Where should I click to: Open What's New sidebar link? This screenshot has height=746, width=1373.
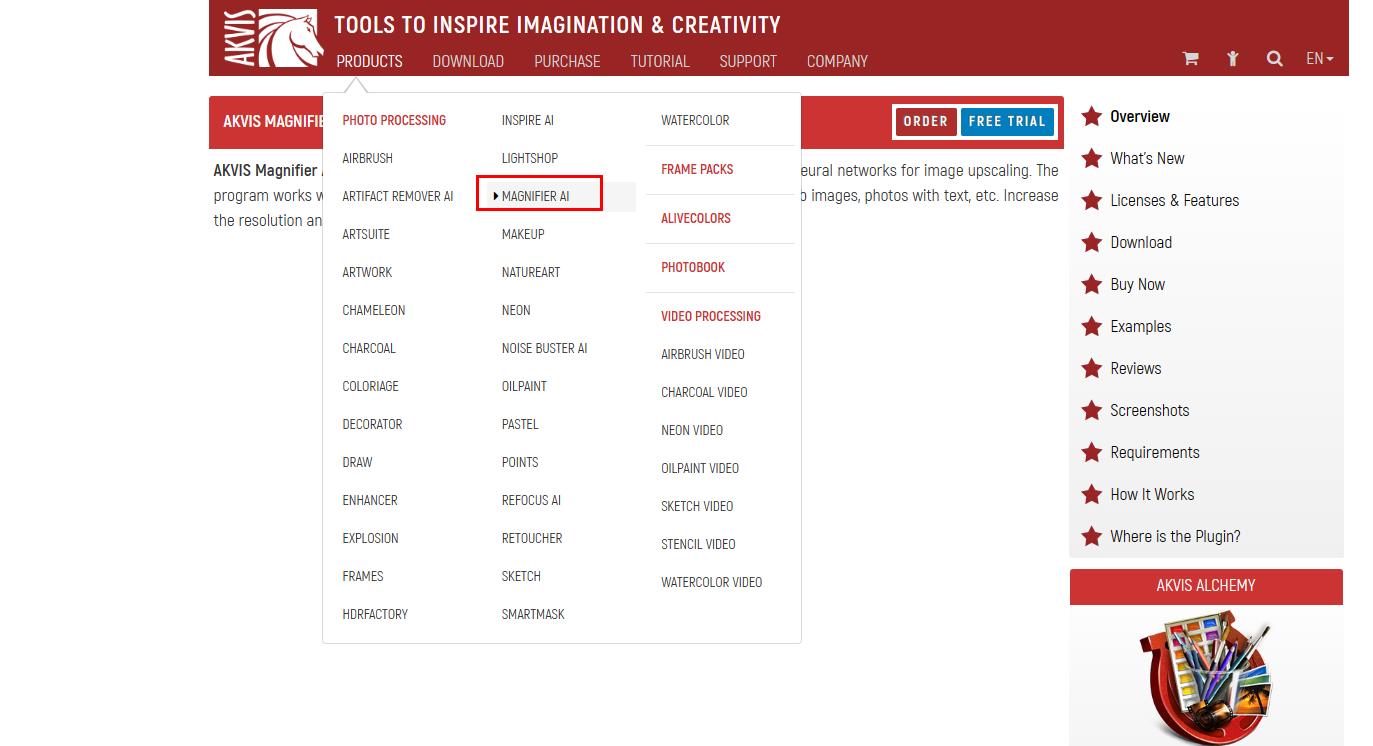coord(1147,158)
